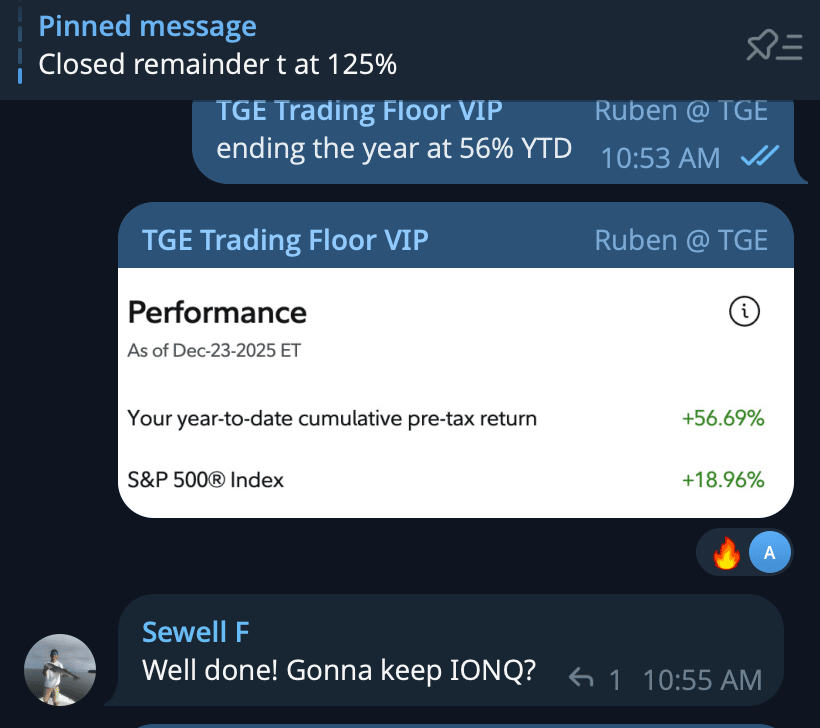820x728 pixels.
Task: Open the Sewell F sender name
Action: (196, 632)
